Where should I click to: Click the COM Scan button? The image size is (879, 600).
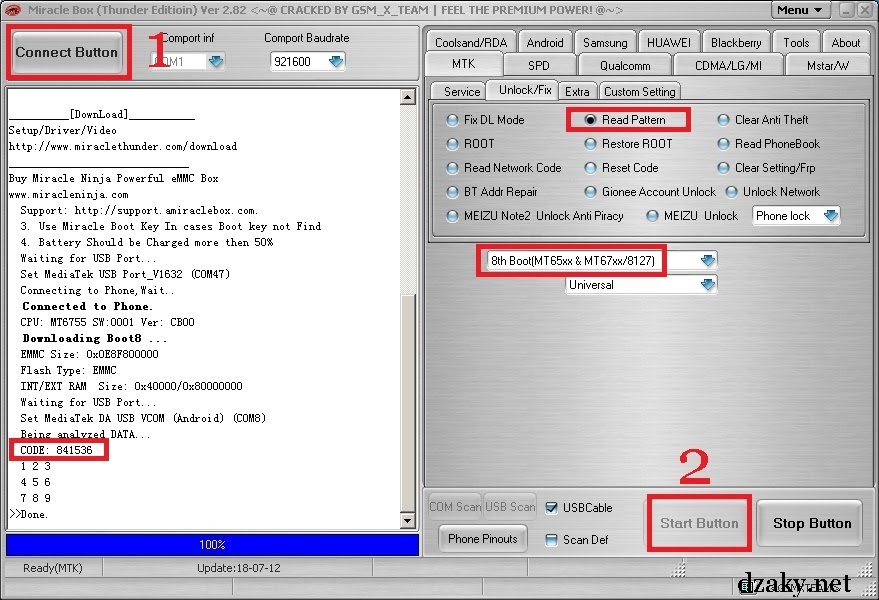pos(455,507)
